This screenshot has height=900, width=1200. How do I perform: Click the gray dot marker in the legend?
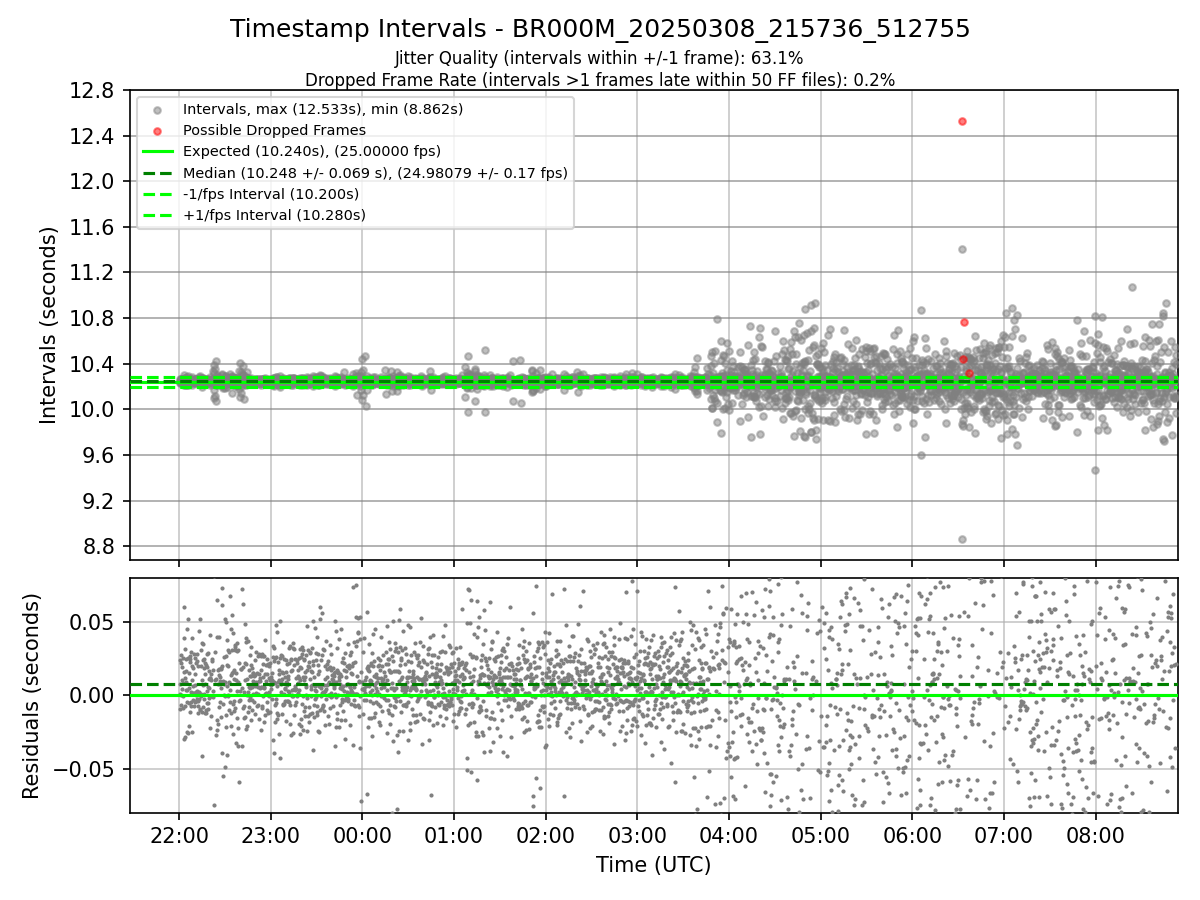click(x=157, y=110)
